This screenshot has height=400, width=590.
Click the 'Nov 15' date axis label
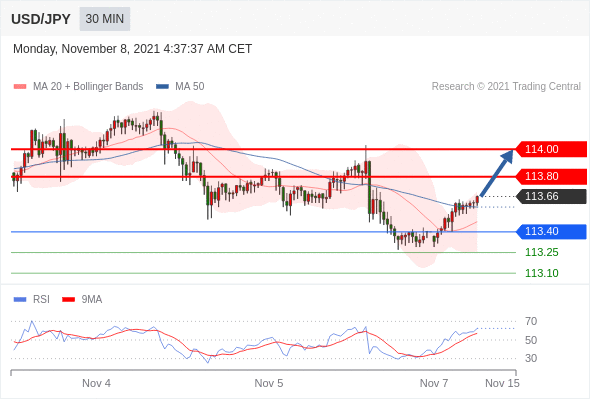502,383
